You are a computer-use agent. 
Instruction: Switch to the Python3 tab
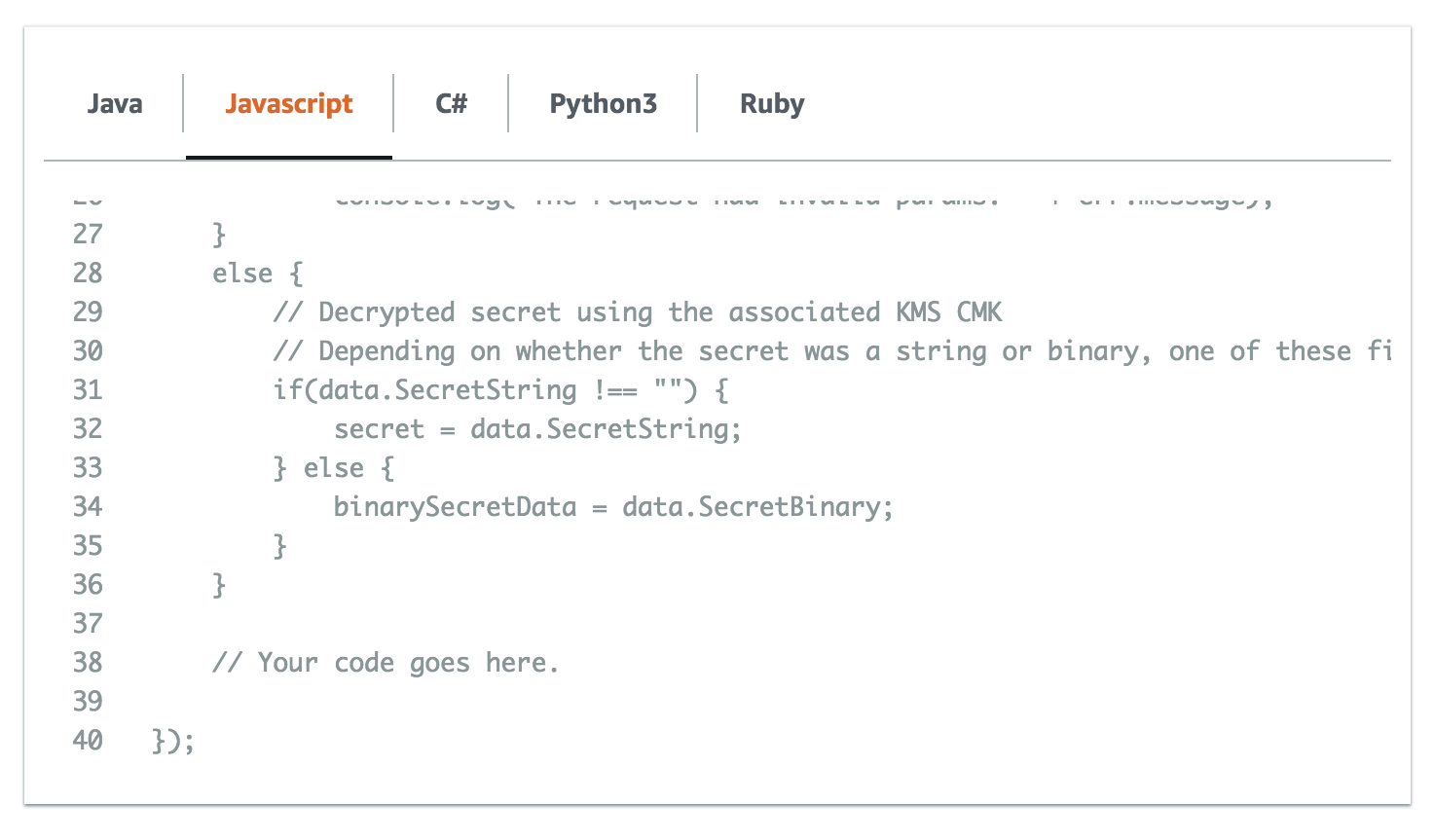click(x=603, y=103)
